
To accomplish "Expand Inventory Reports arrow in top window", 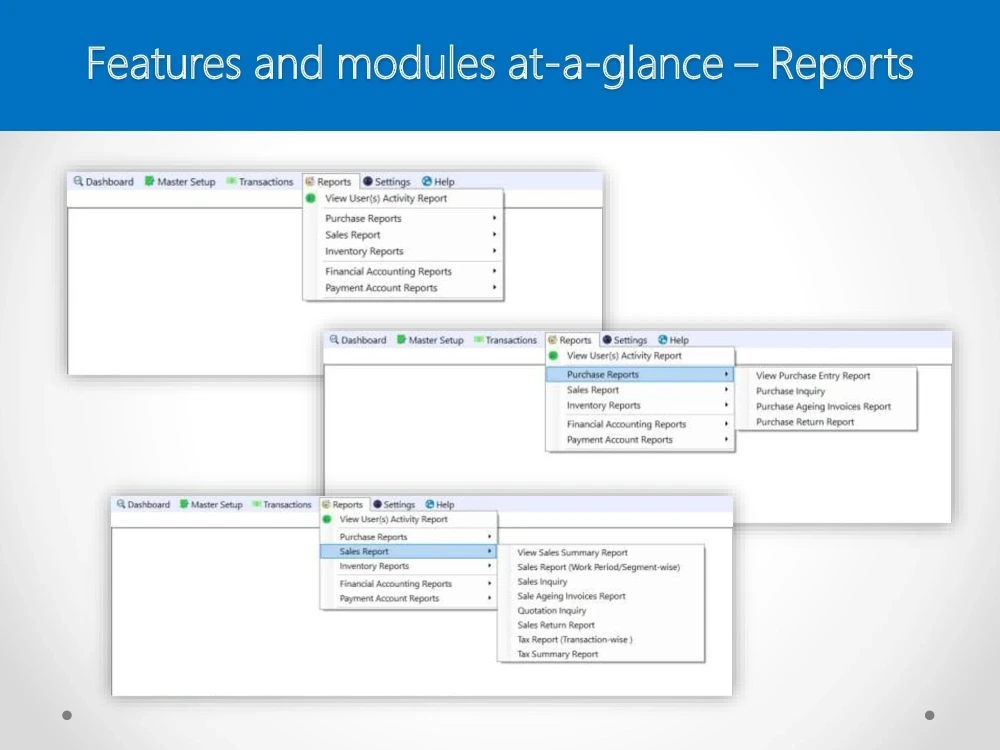I will click(x=494, y=251).
